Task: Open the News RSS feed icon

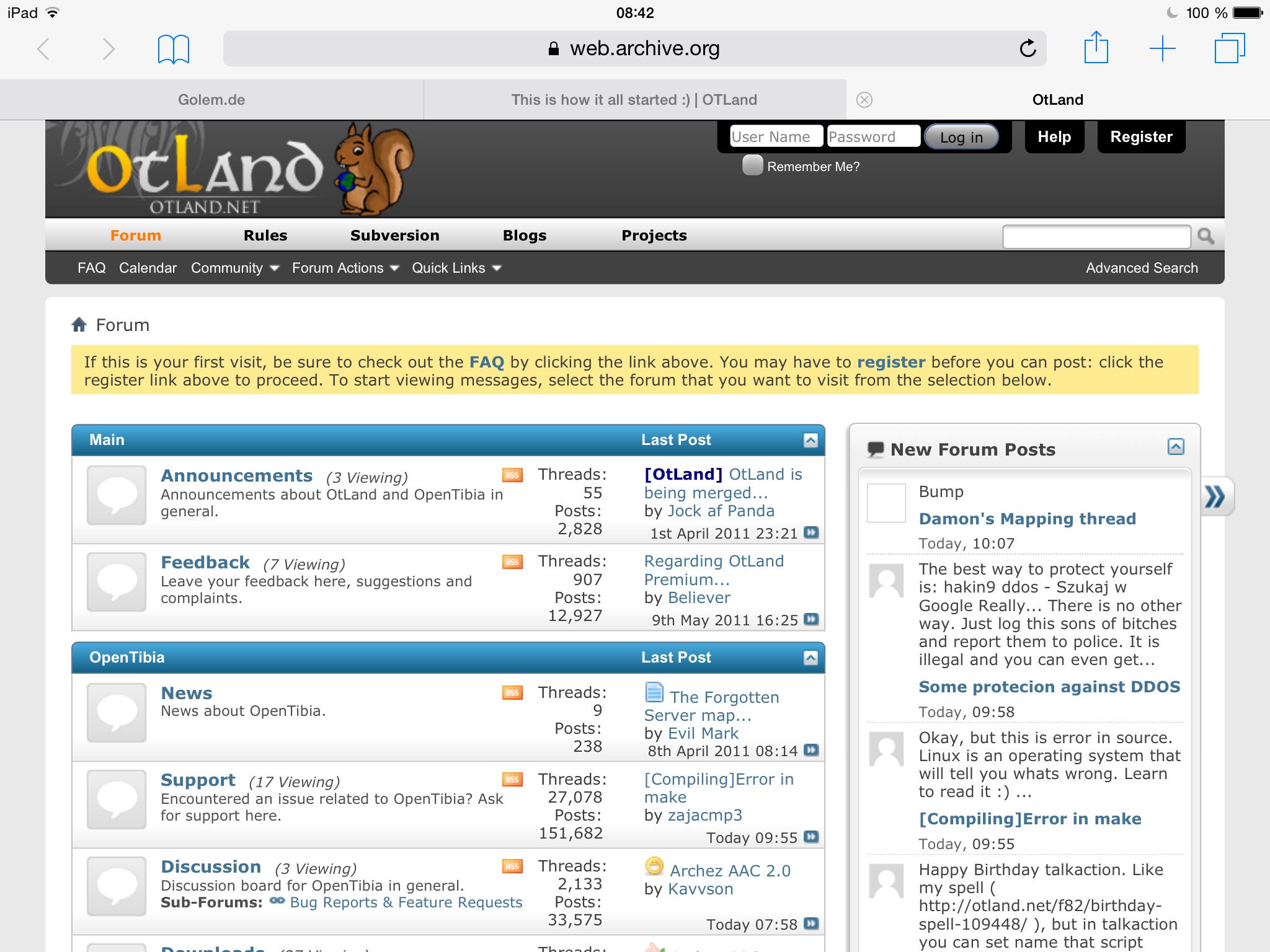Action: click(x=512, y=693)
